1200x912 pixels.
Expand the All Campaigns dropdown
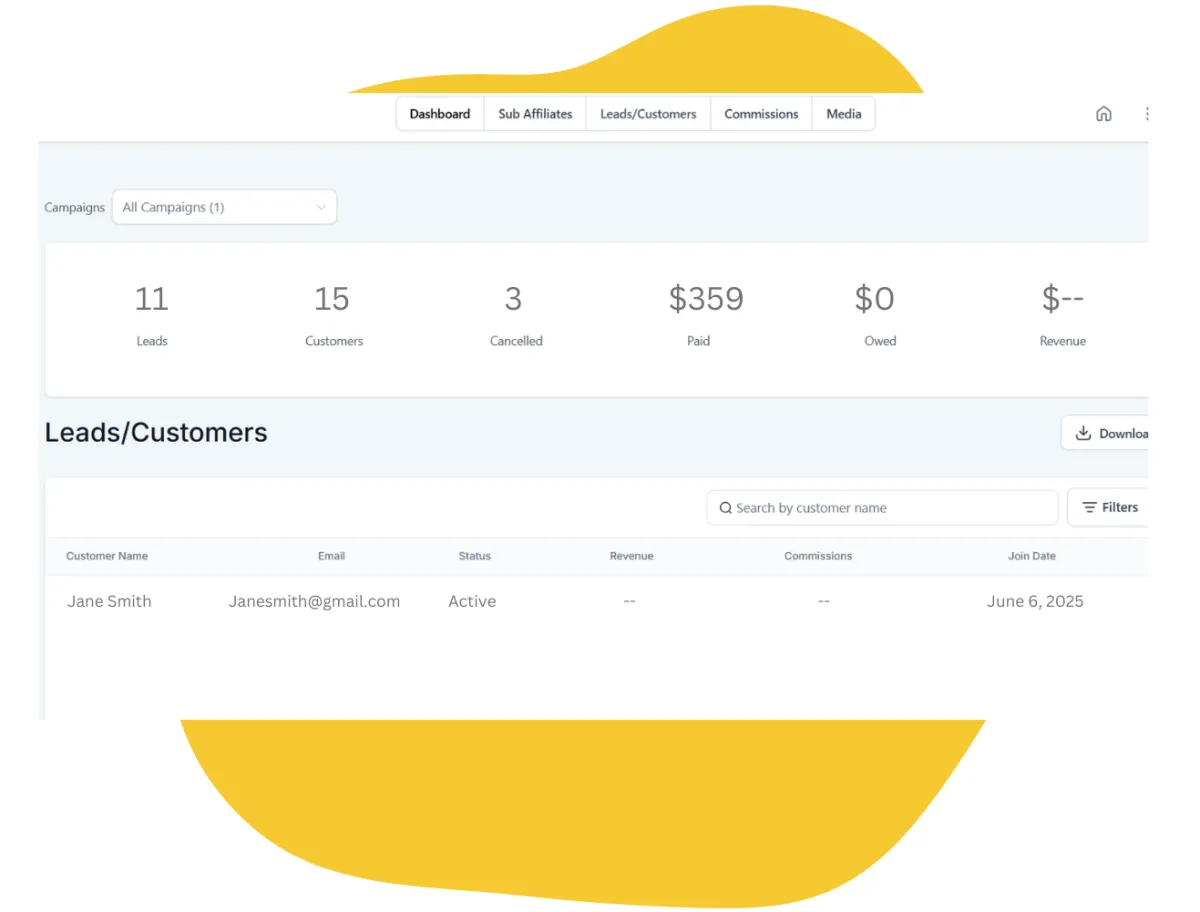coord(224,207)
